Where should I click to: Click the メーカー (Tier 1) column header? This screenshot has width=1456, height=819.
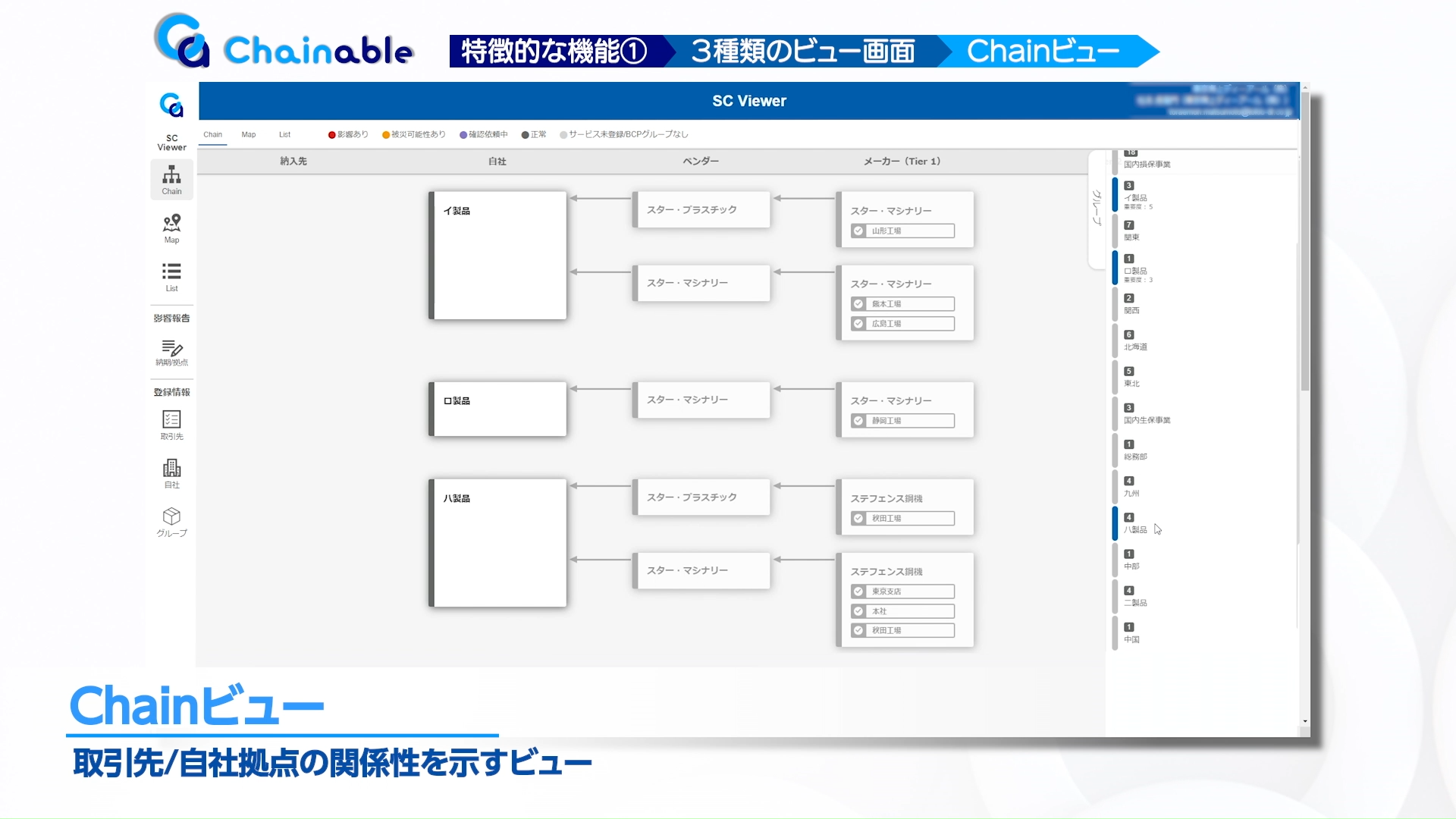pos(902,162)
